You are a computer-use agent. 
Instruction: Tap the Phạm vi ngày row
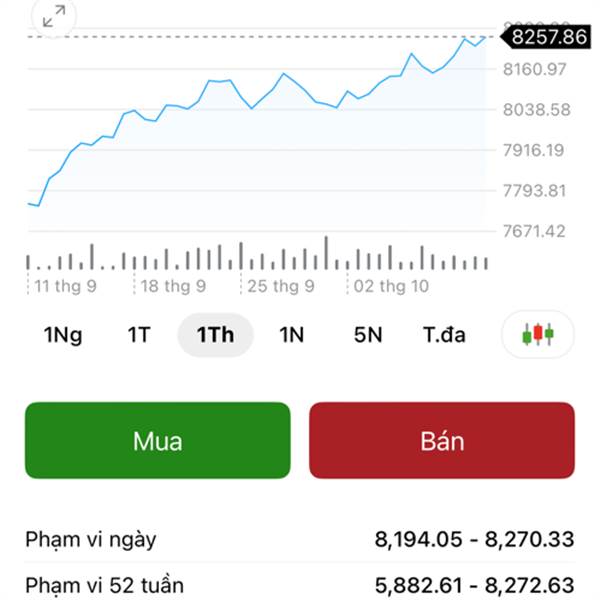pyautogui.click(x=300, y=540)
